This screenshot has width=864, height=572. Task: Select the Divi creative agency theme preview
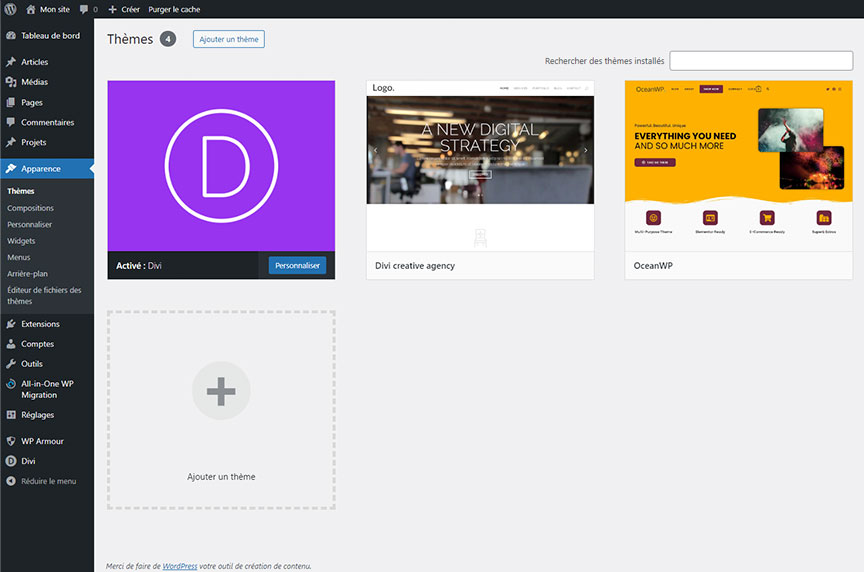coord(480,166)
